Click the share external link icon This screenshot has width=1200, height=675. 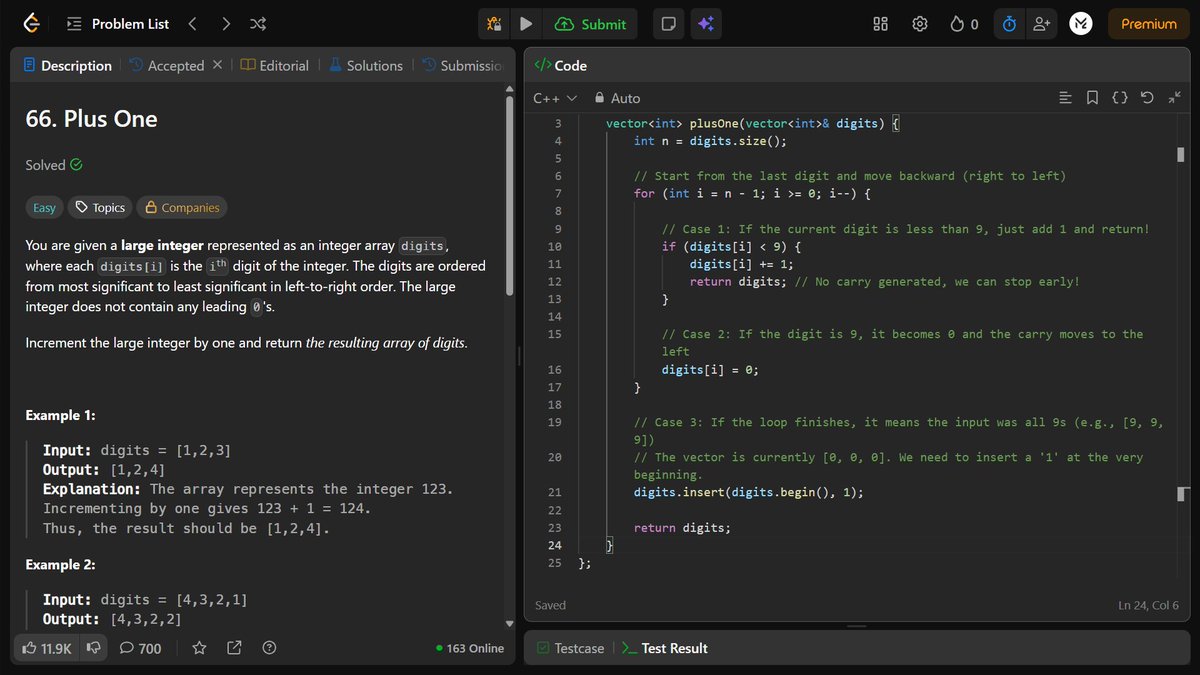point(234,648)
